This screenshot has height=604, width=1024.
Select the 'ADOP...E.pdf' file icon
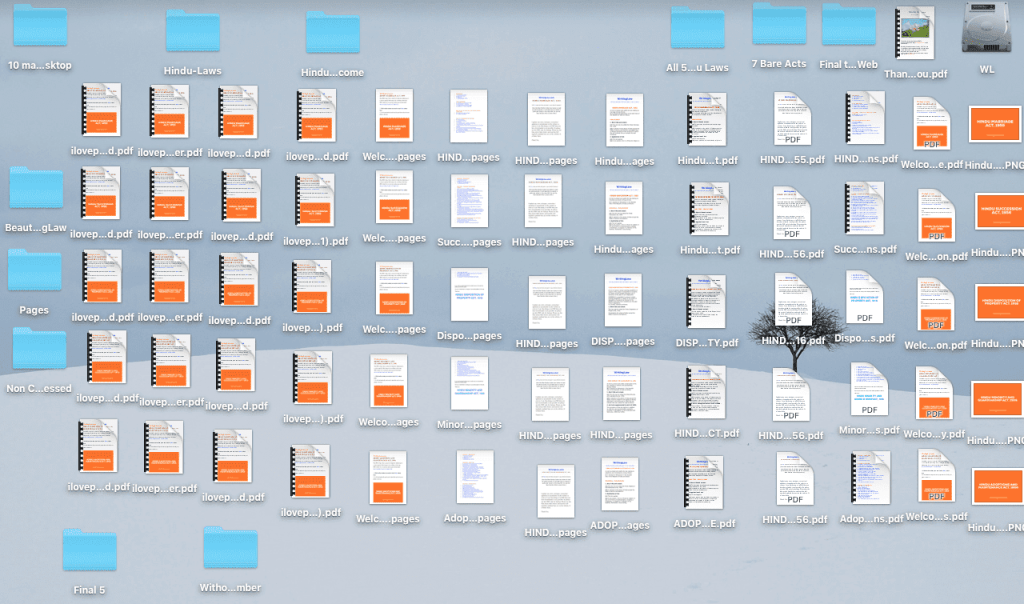(x=703, y=483)
